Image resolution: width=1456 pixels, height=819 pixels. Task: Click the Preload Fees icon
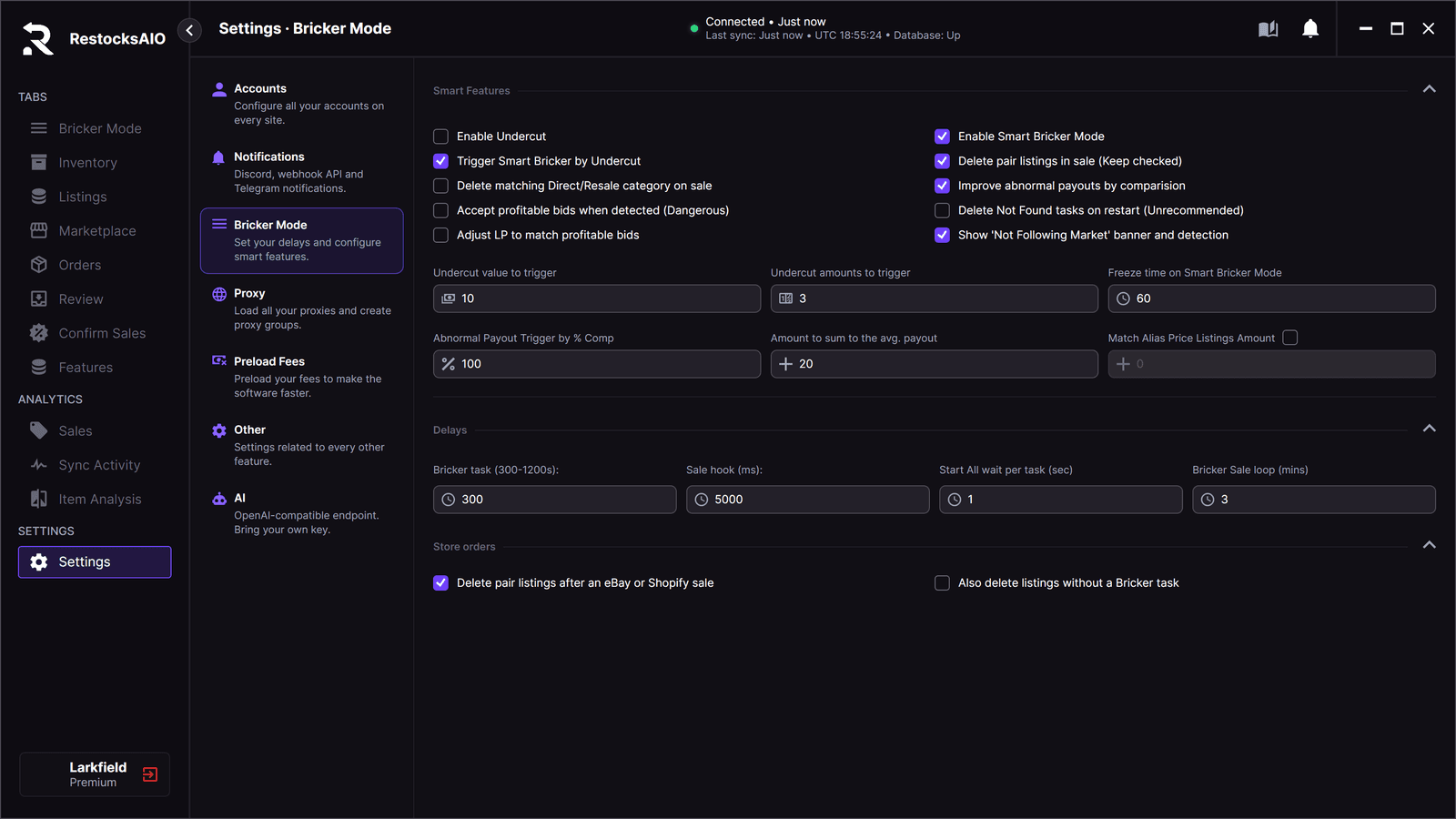[x=219, y=361]
